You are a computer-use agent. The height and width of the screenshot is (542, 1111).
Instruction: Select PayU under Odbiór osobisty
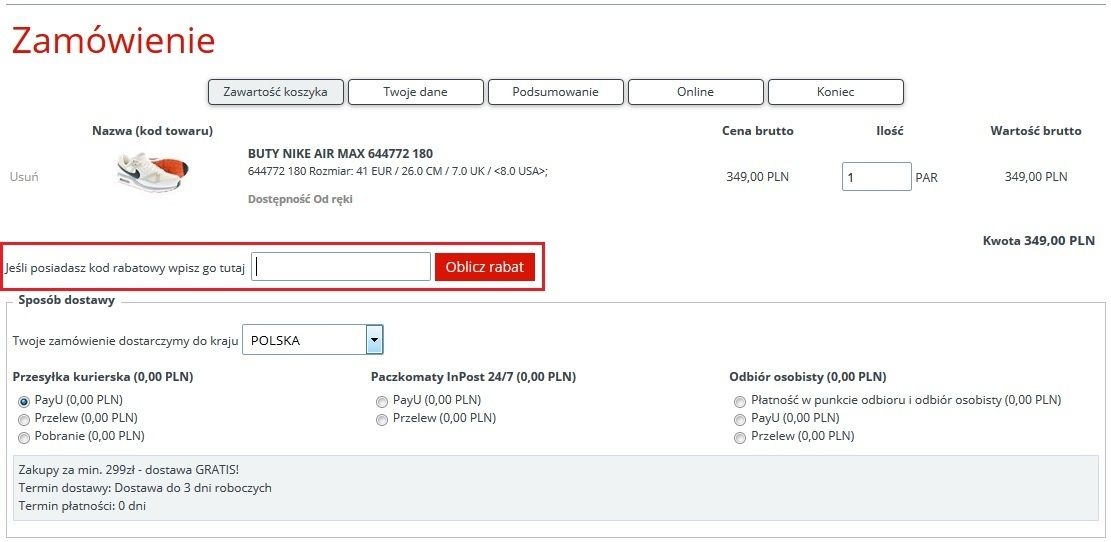(x=740, y=419)
